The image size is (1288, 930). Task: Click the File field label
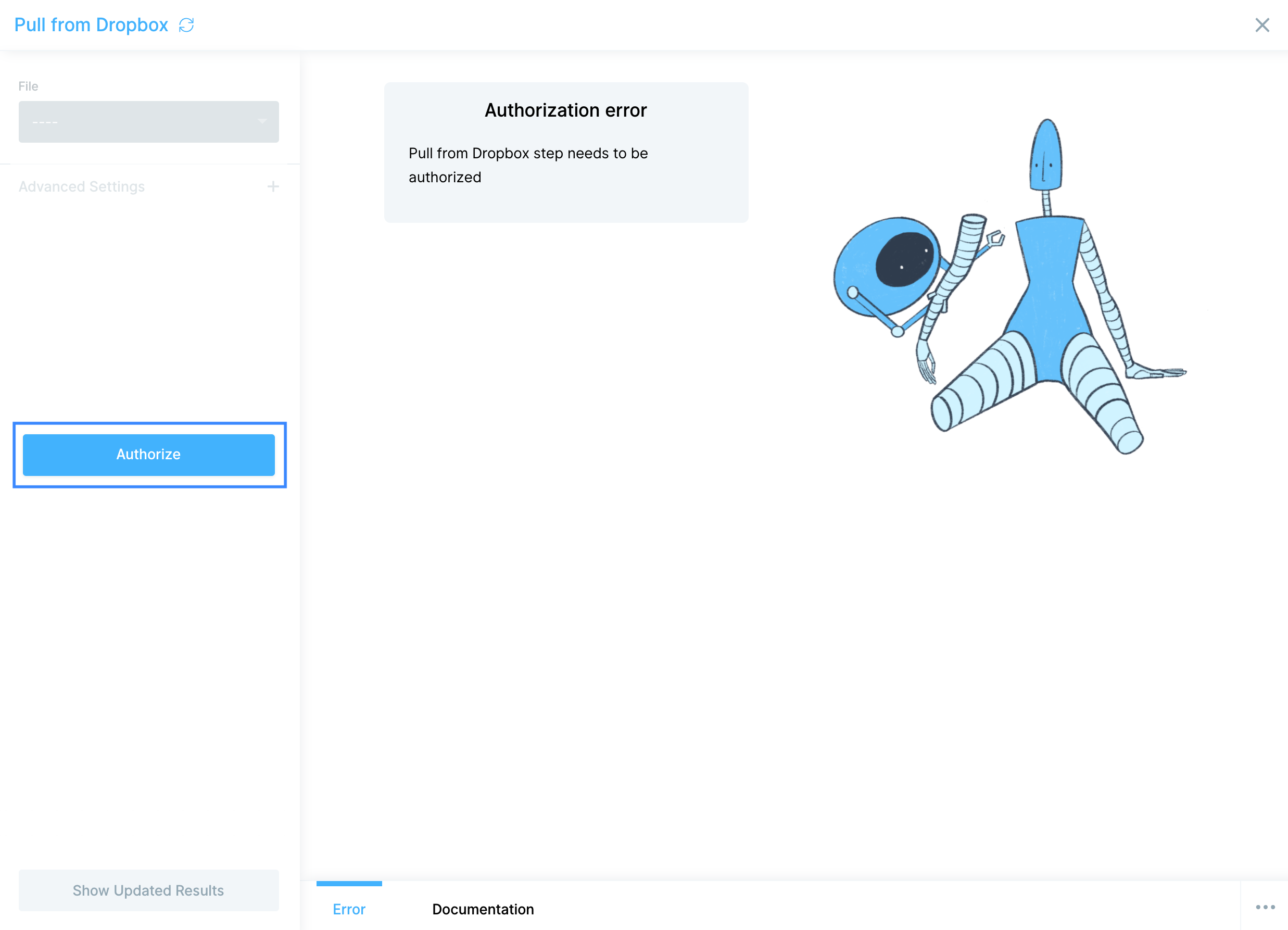[x=29, y=86]
